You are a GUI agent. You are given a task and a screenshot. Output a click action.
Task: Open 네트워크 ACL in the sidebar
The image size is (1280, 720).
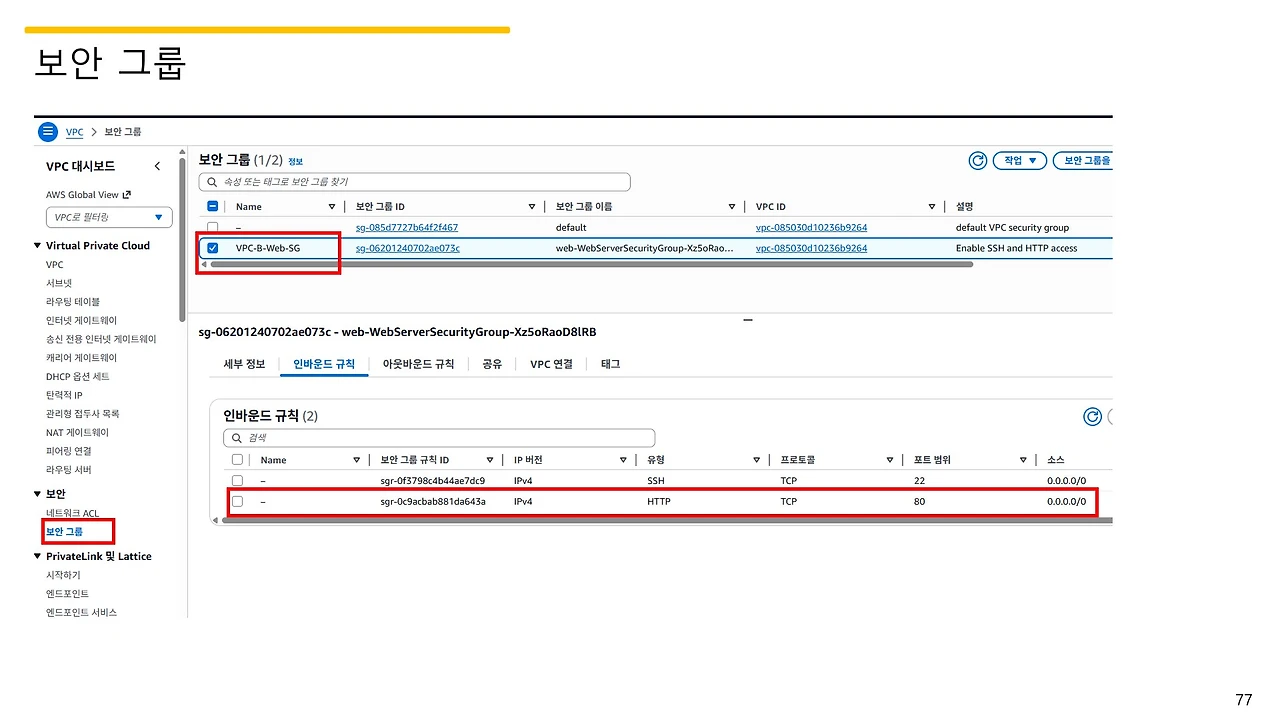(x=73, y=513)
